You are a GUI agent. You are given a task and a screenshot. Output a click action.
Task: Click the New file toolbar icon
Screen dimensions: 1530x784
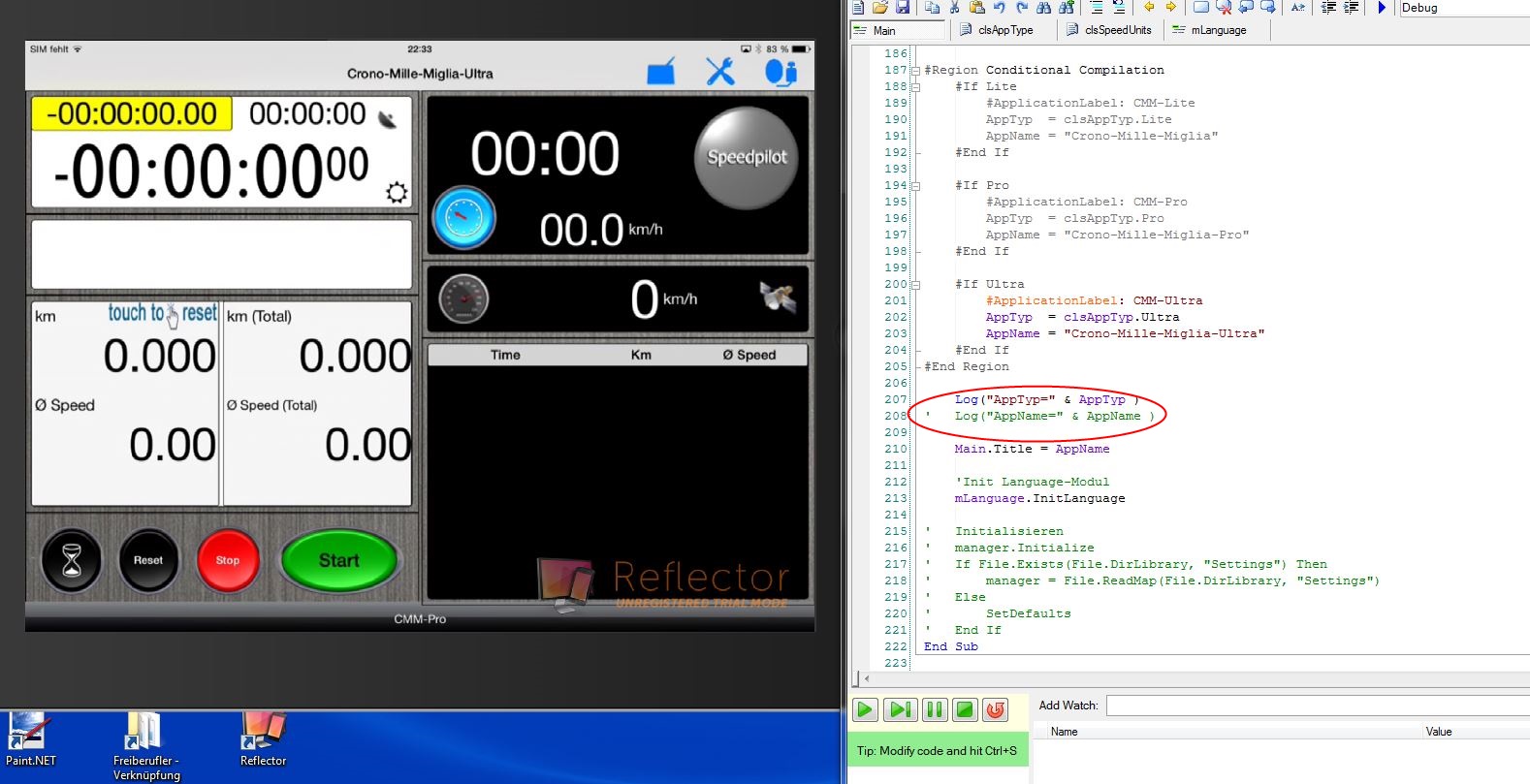(x=858, y=7)
